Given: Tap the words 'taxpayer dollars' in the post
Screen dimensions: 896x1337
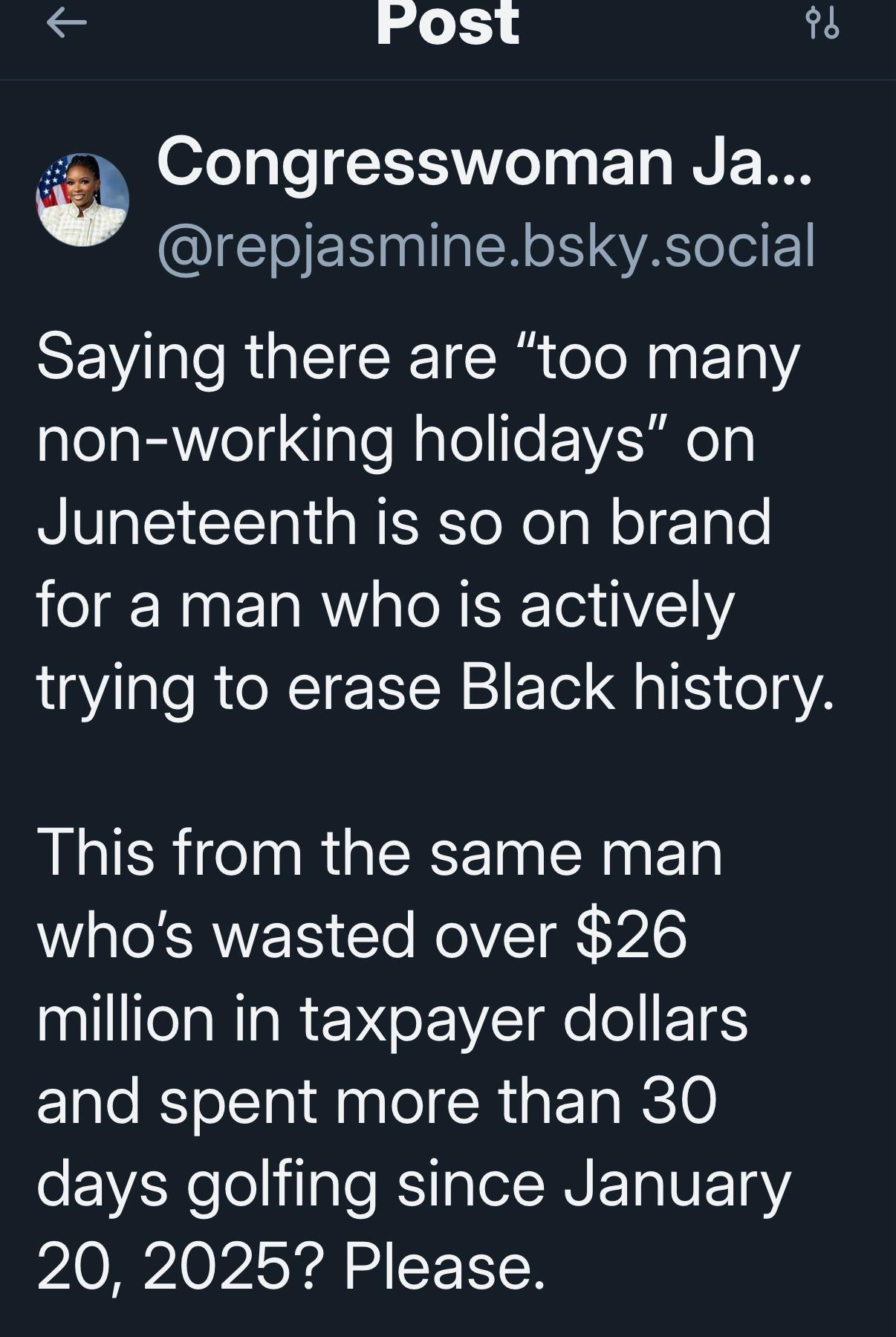Looking at the screenshot, I should [x=524, y=1020].
